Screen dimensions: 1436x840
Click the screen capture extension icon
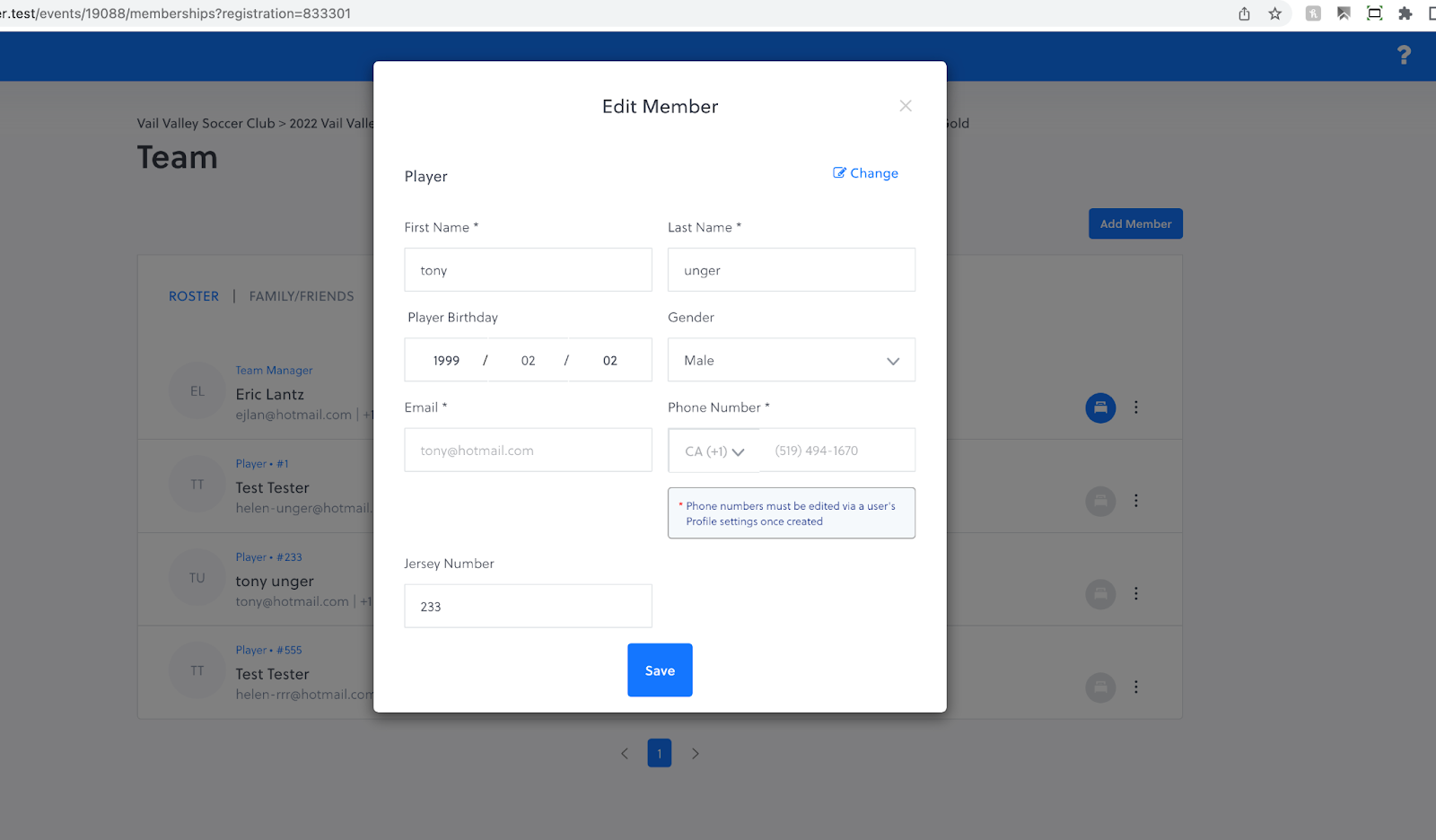click(1374, 13)
